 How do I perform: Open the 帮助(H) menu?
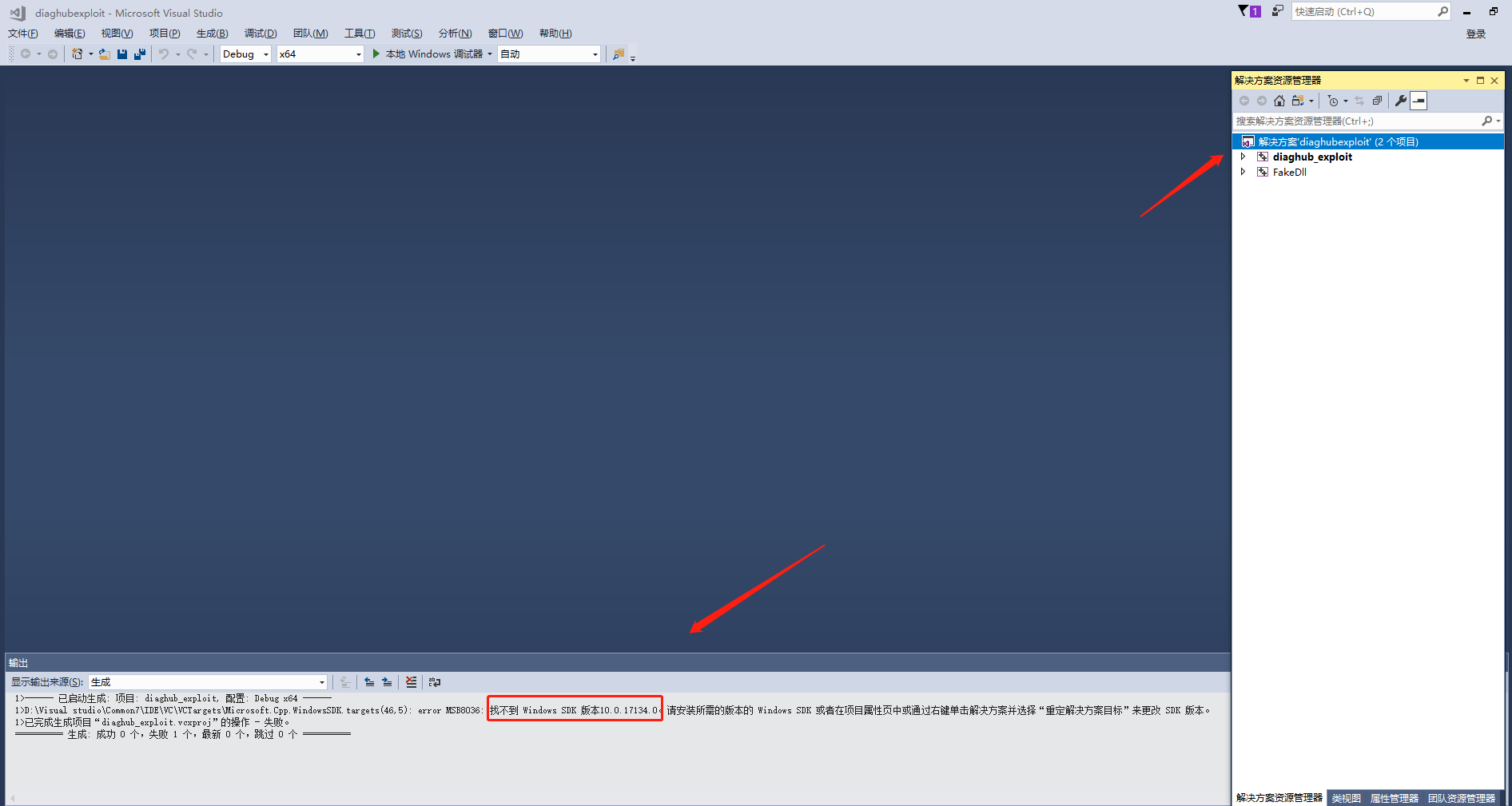point(555,33)
